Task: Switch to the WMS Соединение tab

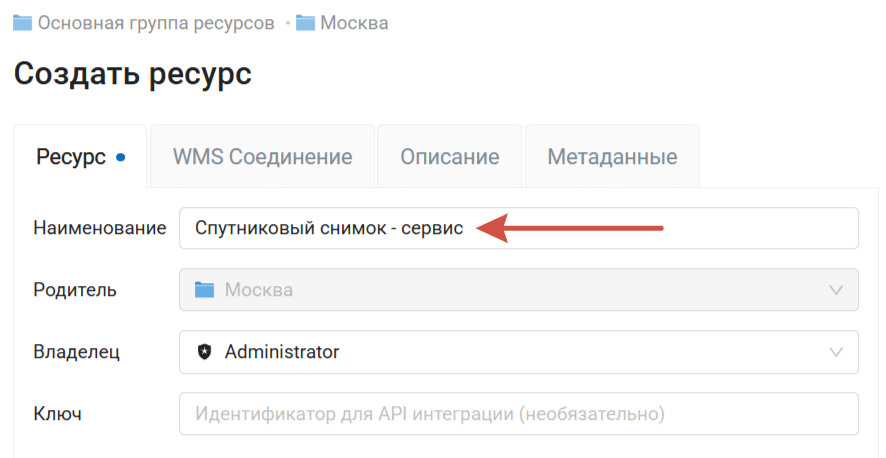Action: (262, 157)
